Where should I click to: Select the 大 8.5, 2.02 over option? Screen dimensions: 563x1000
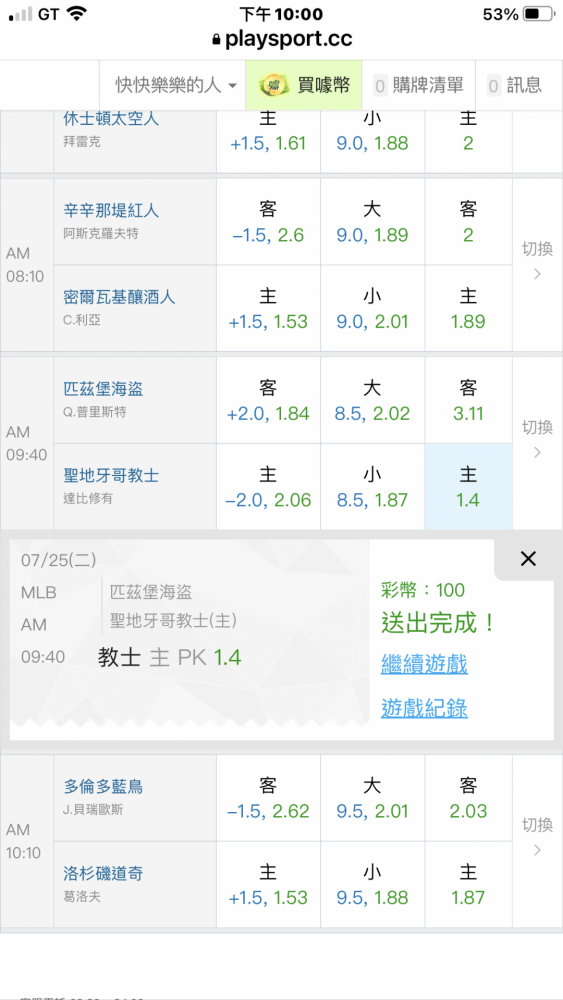point(372,401)
